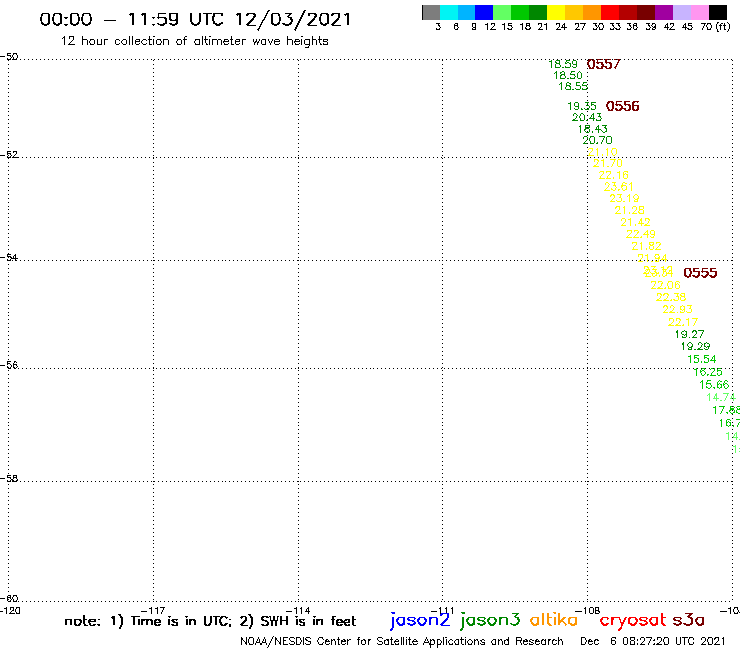The image size is (740, 650).
Task: Click the wave height value 21.82
Action: click(x=647, y=246)
